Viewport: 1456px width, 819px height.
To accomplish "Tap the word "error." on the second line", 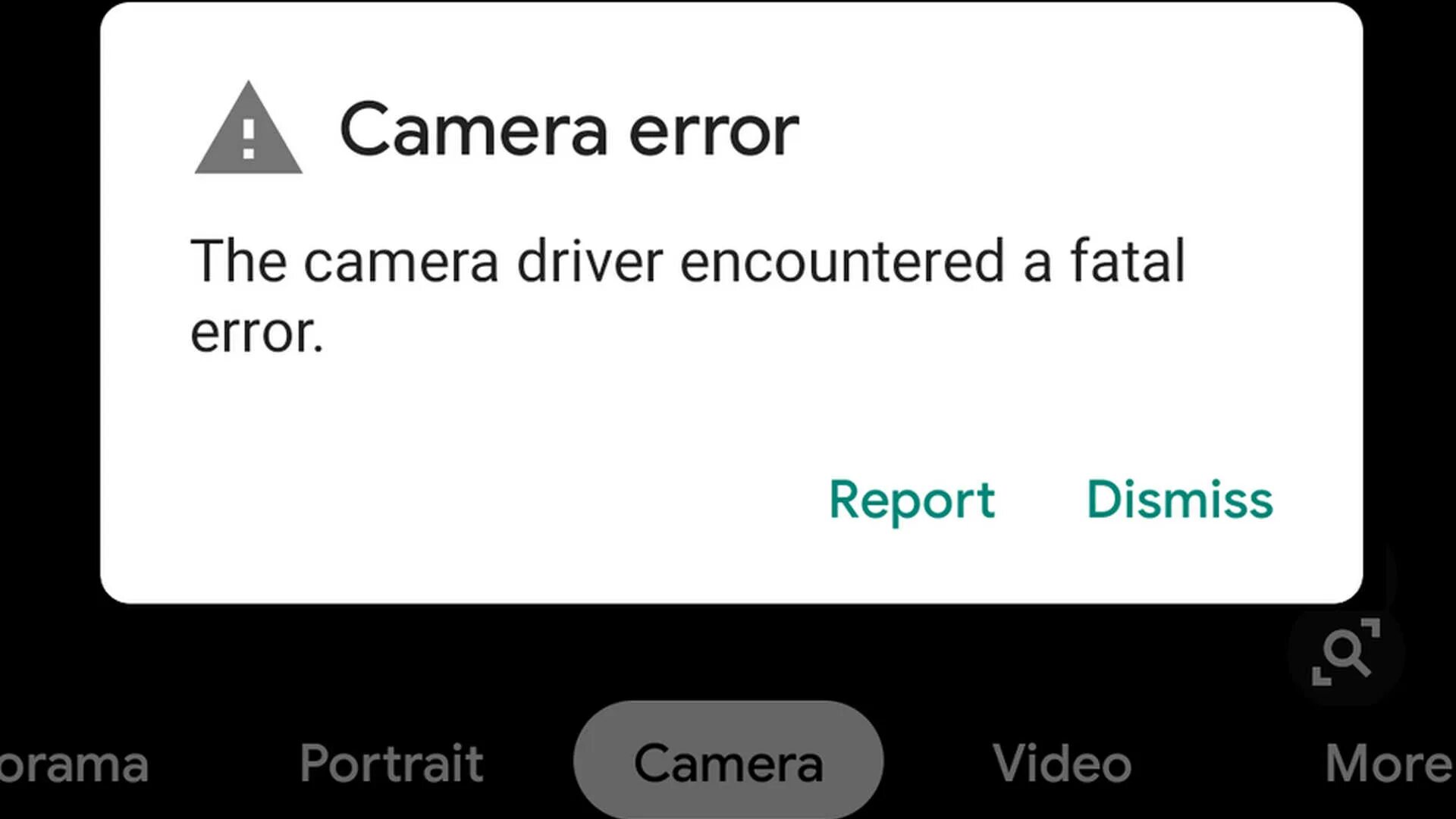I will [257, 334].
